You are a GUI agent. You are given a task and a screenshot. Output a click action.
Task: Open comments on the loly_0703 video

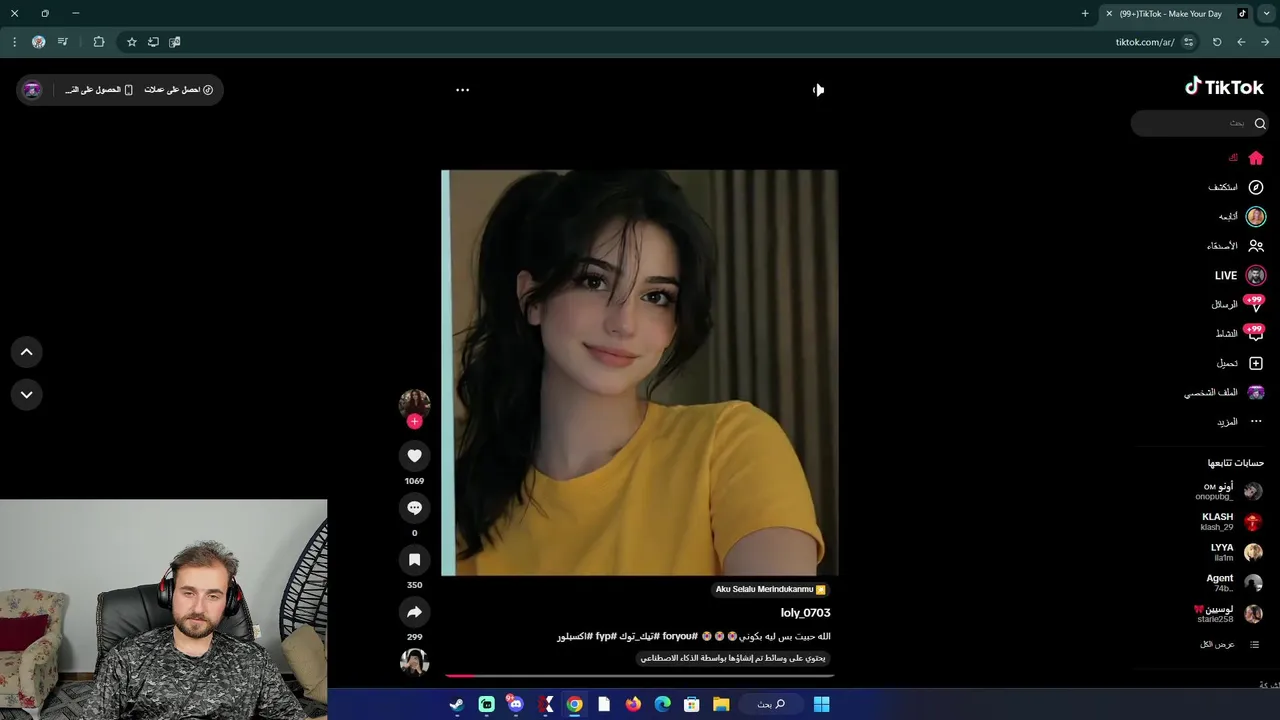pyautogui.click(x=414, y=508)
